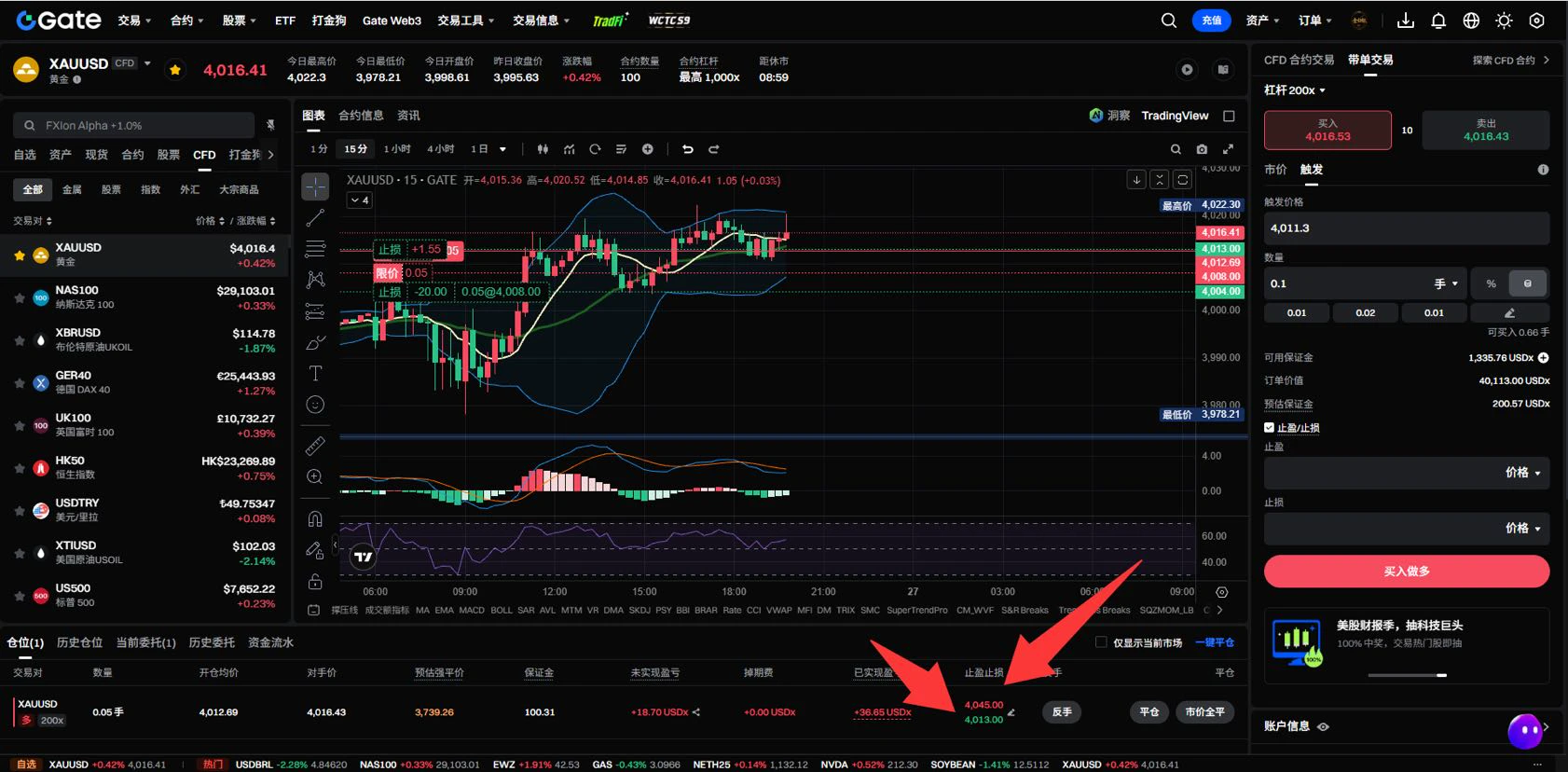
Task: Open the take-profit 价格 dropdown
Action: click(1522, 473)
